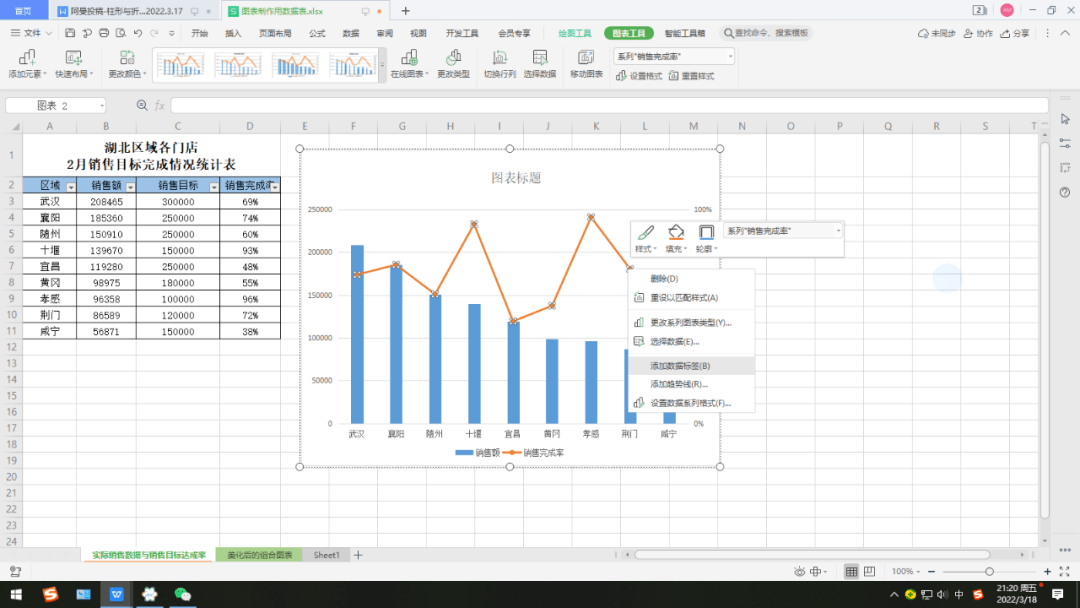The image size is (1080, 608).
Task: Click the 添加元素 (Add Element) icon
Action: [x=27, y=58]
